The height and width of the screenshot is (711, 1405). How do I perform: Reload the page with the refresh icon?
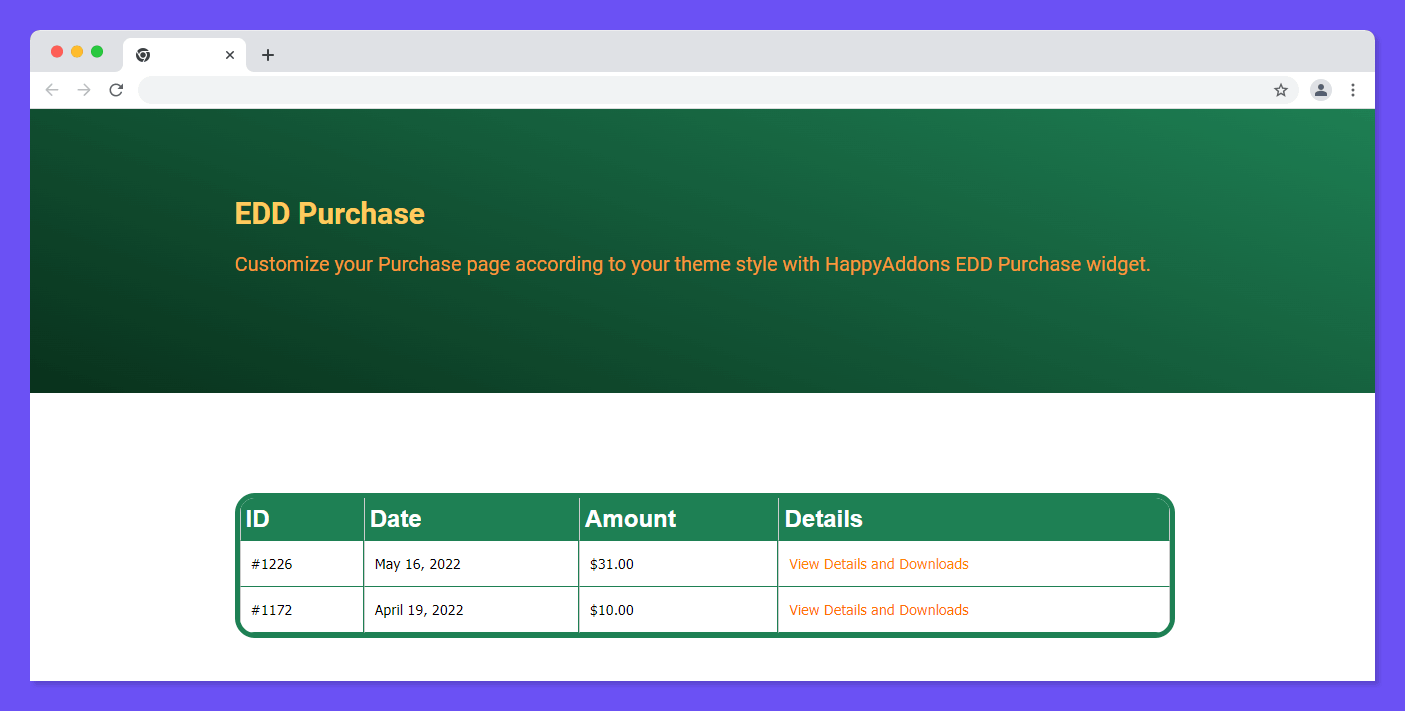[x=116, y=90]
